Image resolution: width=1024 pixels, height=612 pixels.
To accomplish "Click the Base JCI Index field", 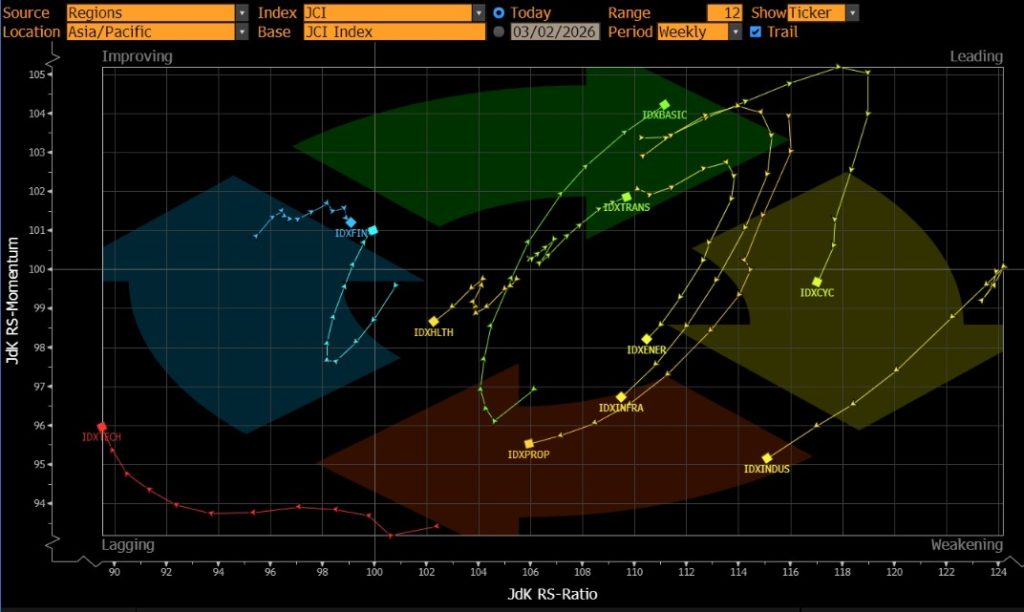I will click(x=394, y=32).
